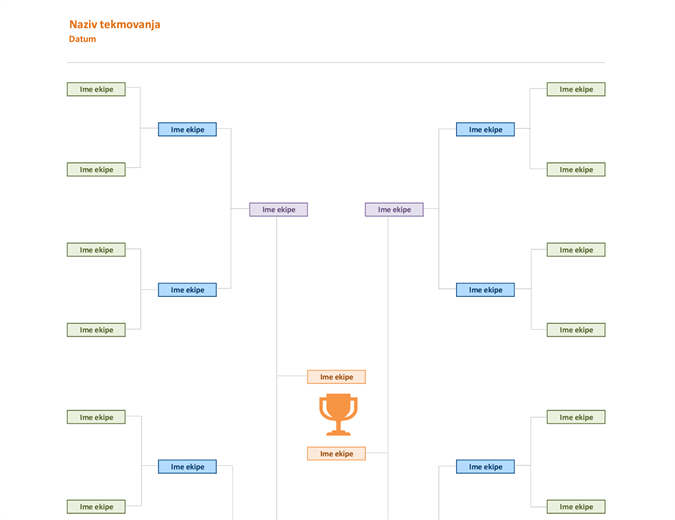
Task: Click the right purple 'Ime ekipe' semifinal box
Action: 394,210
